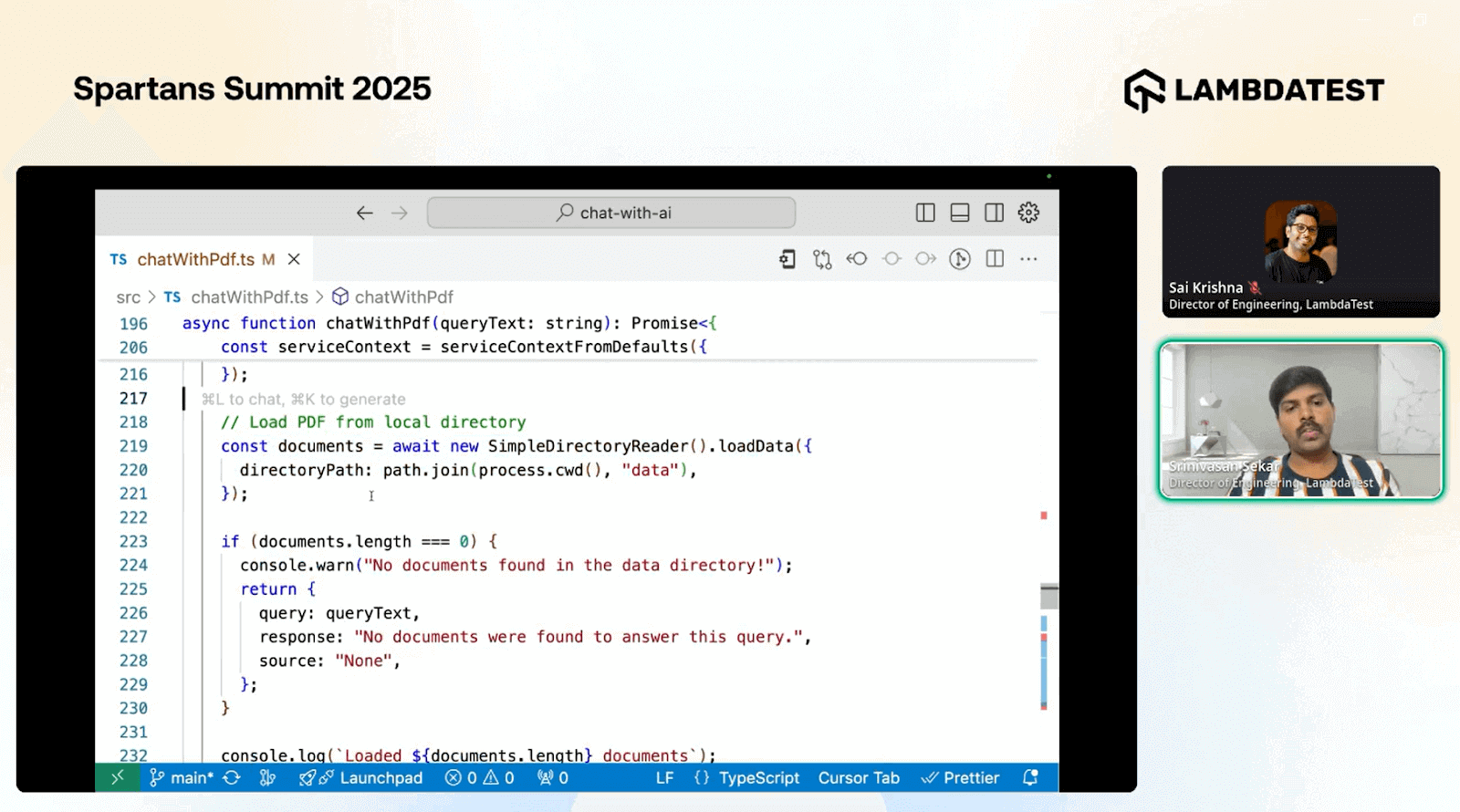Screen dimensions: 1460x812
Task: Select Sai Krishna video thumbnail
Action: coord(1301,242)
